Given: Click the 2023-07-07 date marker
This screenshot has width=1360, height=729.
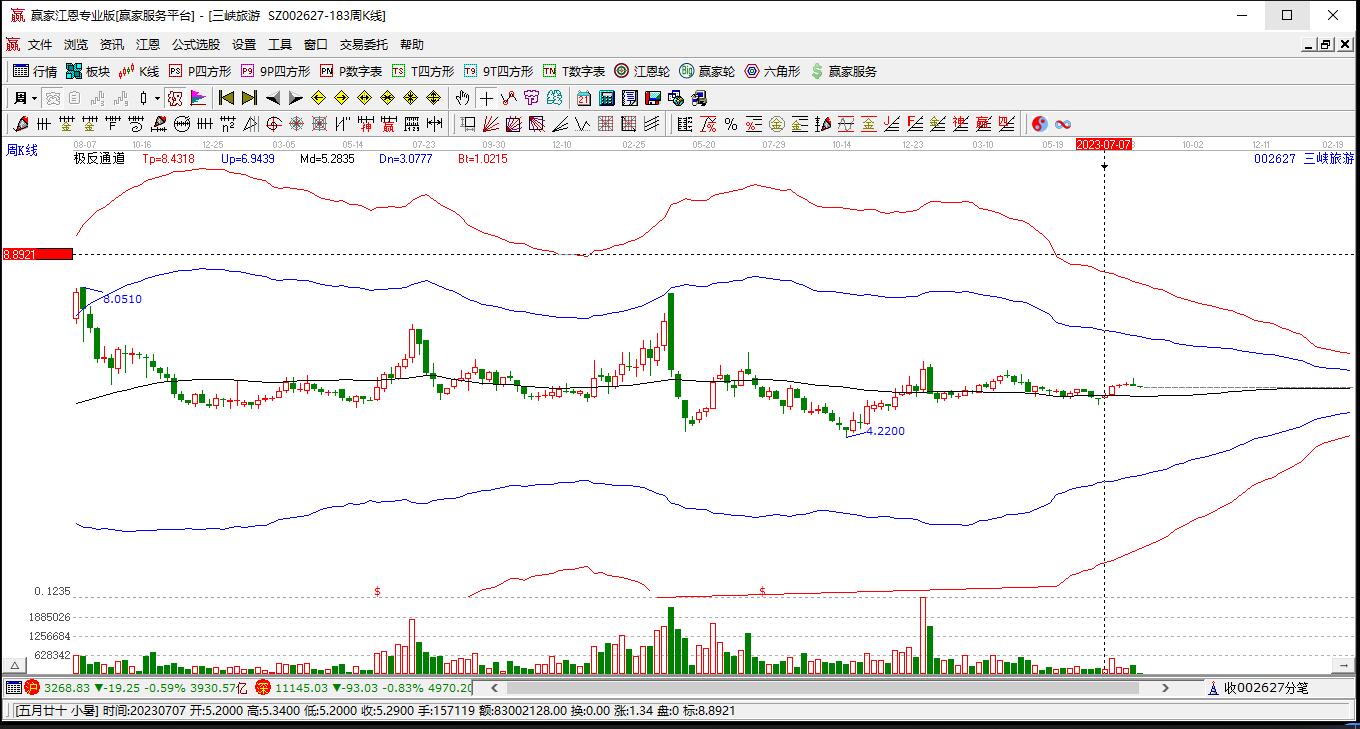Looking at the screenshot, I should click(x=1104, y=145).
